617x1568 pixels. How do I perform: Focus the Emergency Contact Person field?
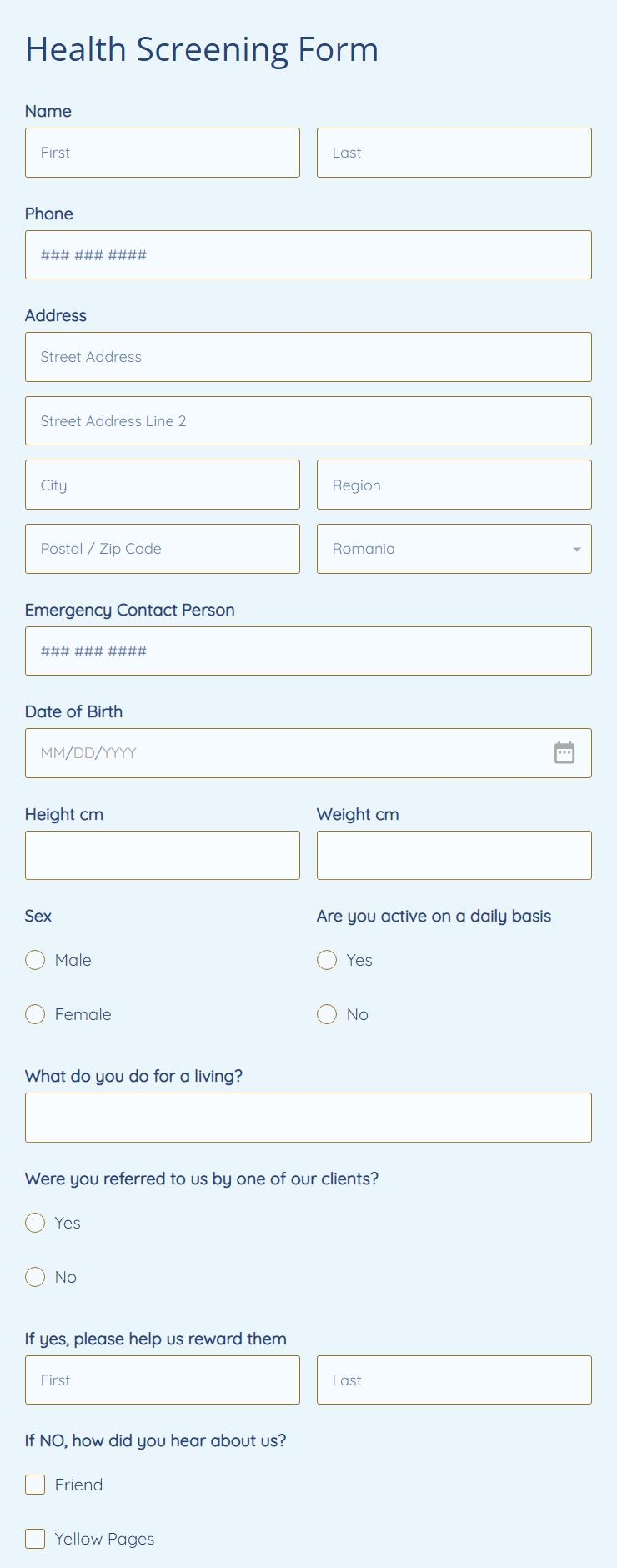pos(308,651)
